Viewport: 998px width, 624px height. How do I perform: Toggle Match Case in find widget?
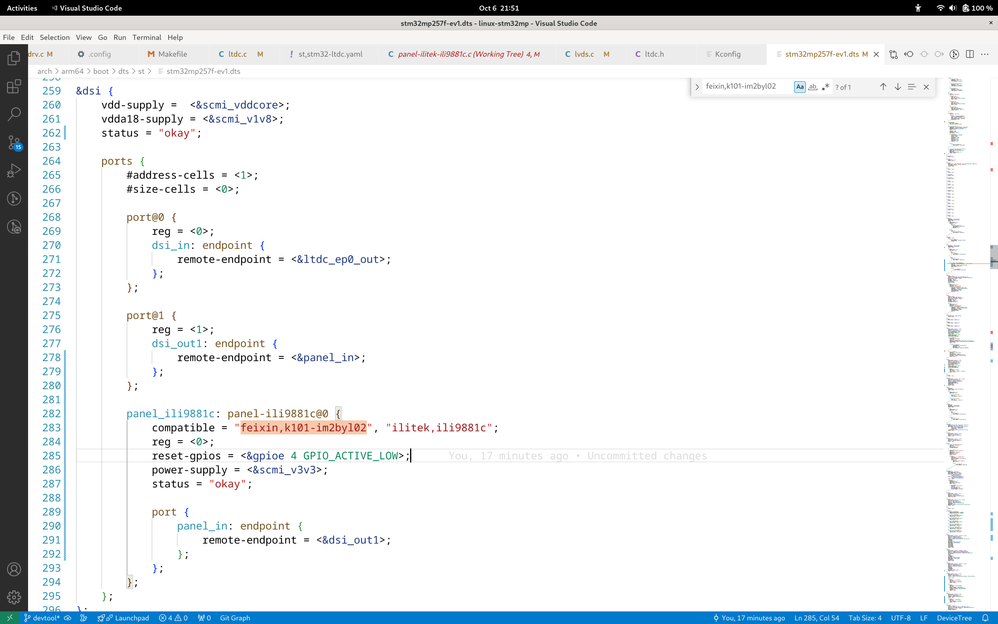pyautogui.click(x=799, y=87)
